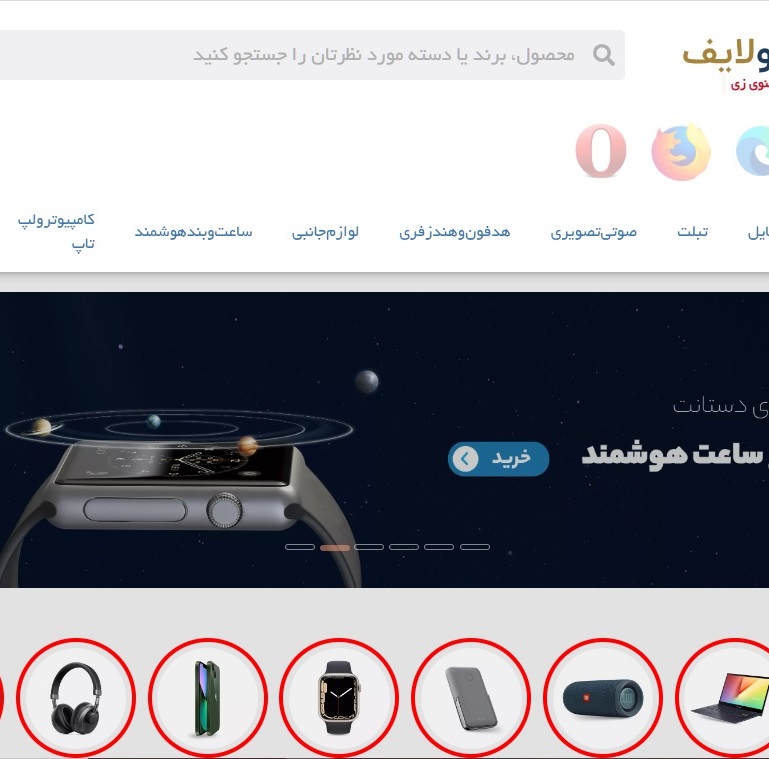Open the صوتی تصویری menu item
The height and width of the screenshot is (759, 769).
click(x=593, y=232)
